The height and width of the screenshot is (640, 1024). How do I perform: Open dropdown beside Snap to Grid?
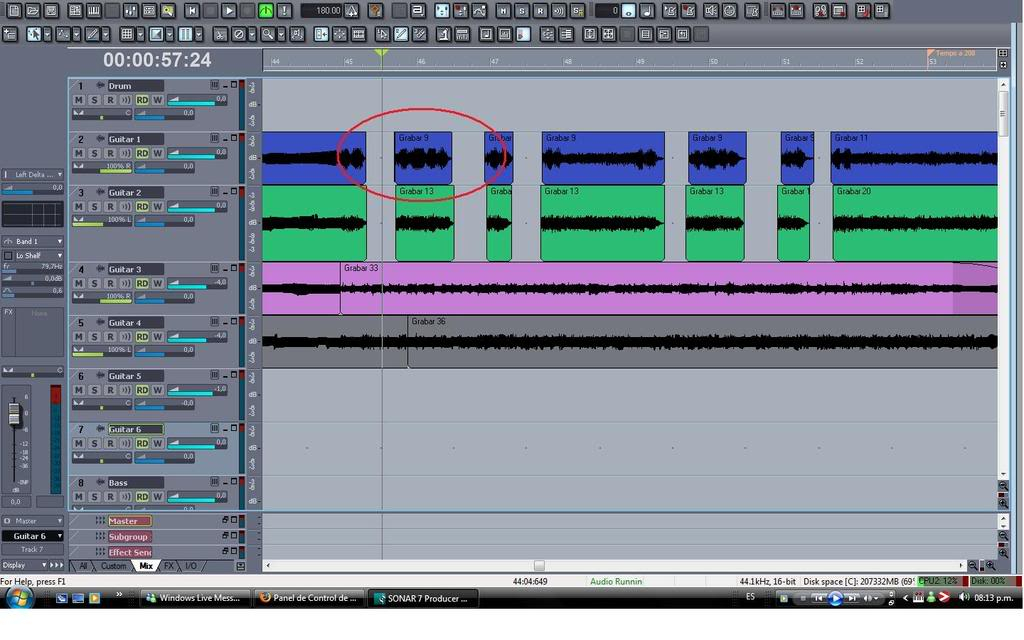(x=140, y=34)
